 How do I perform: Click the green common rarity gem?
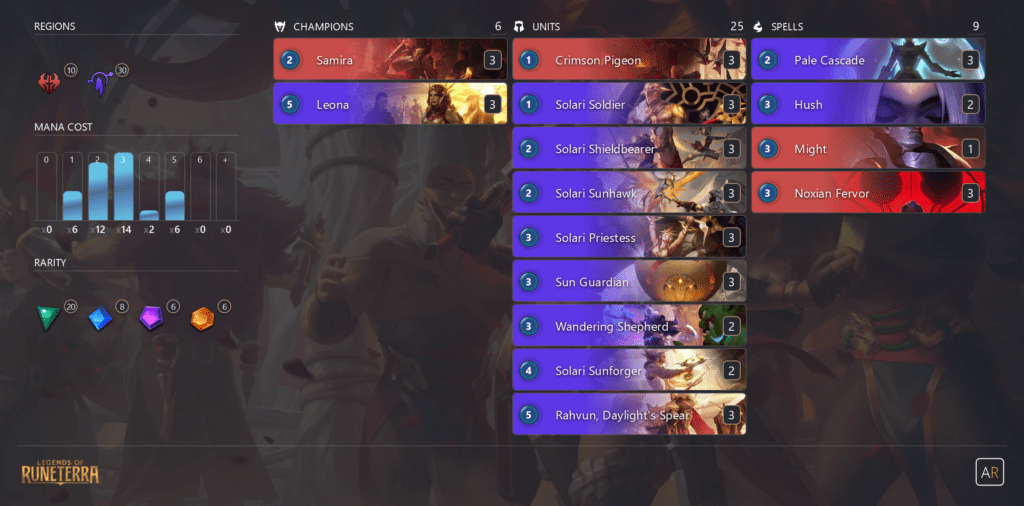[48, 318]
